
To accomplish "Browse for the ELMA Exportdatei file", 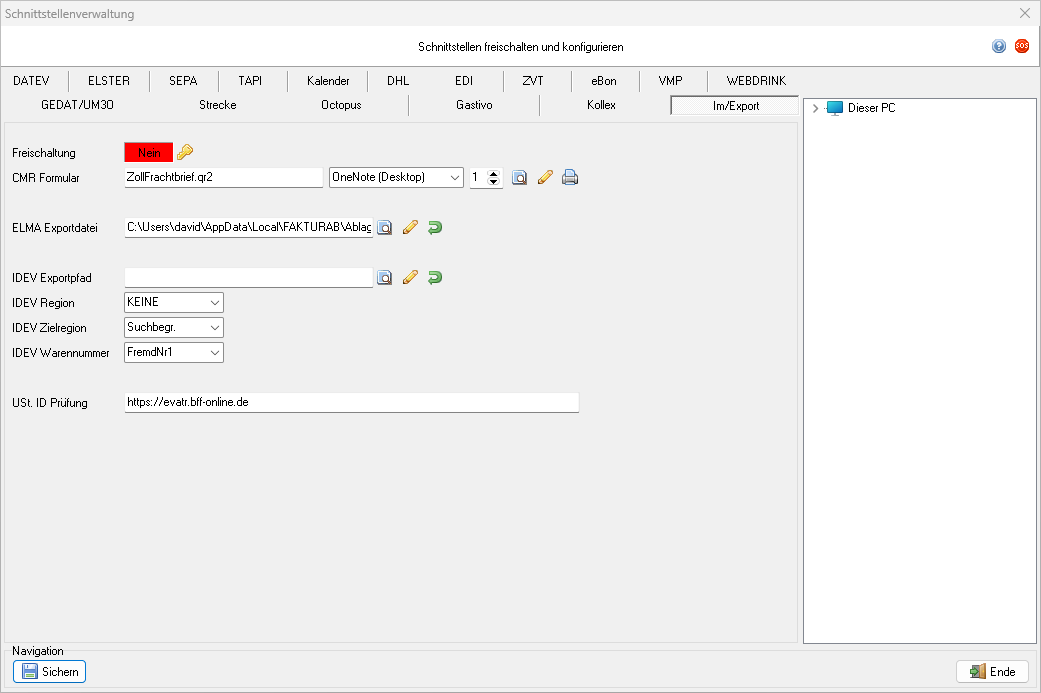I will coord(385,228).
